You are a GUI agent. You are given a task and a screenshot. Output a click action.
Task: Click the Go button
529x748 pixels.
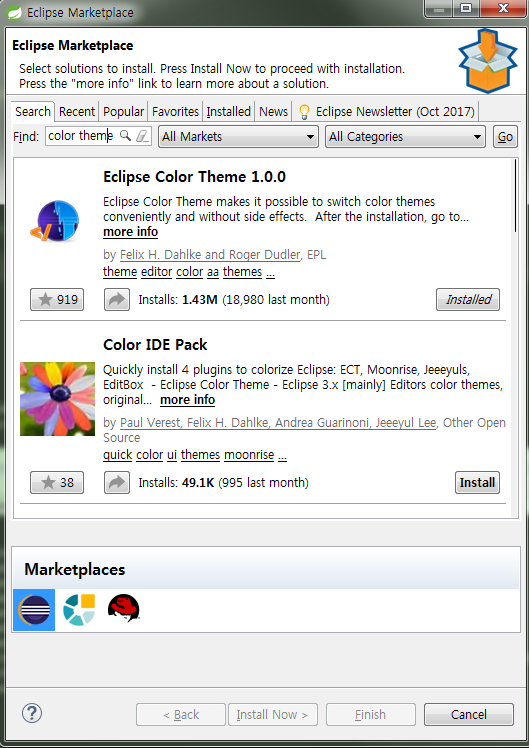coord(505,136)
